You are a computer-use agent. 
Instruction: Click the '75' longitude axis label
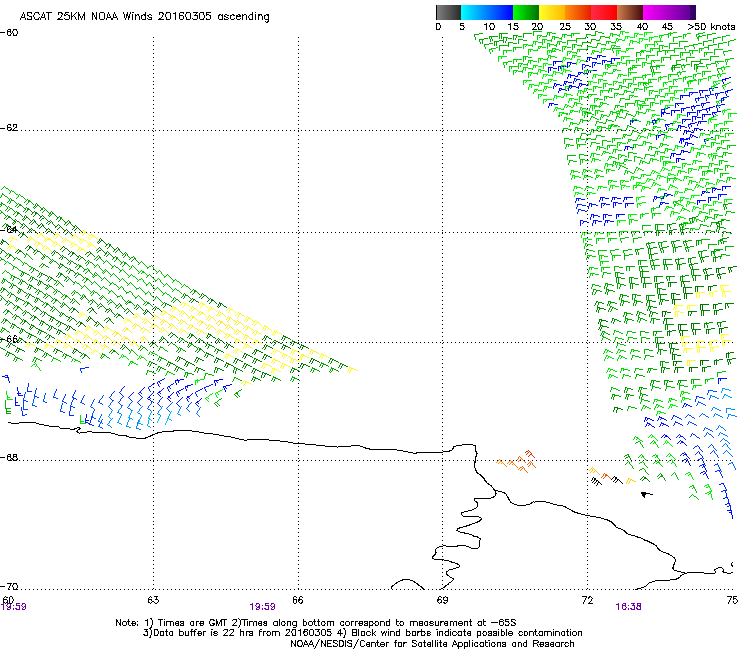(x=732, y=600)
